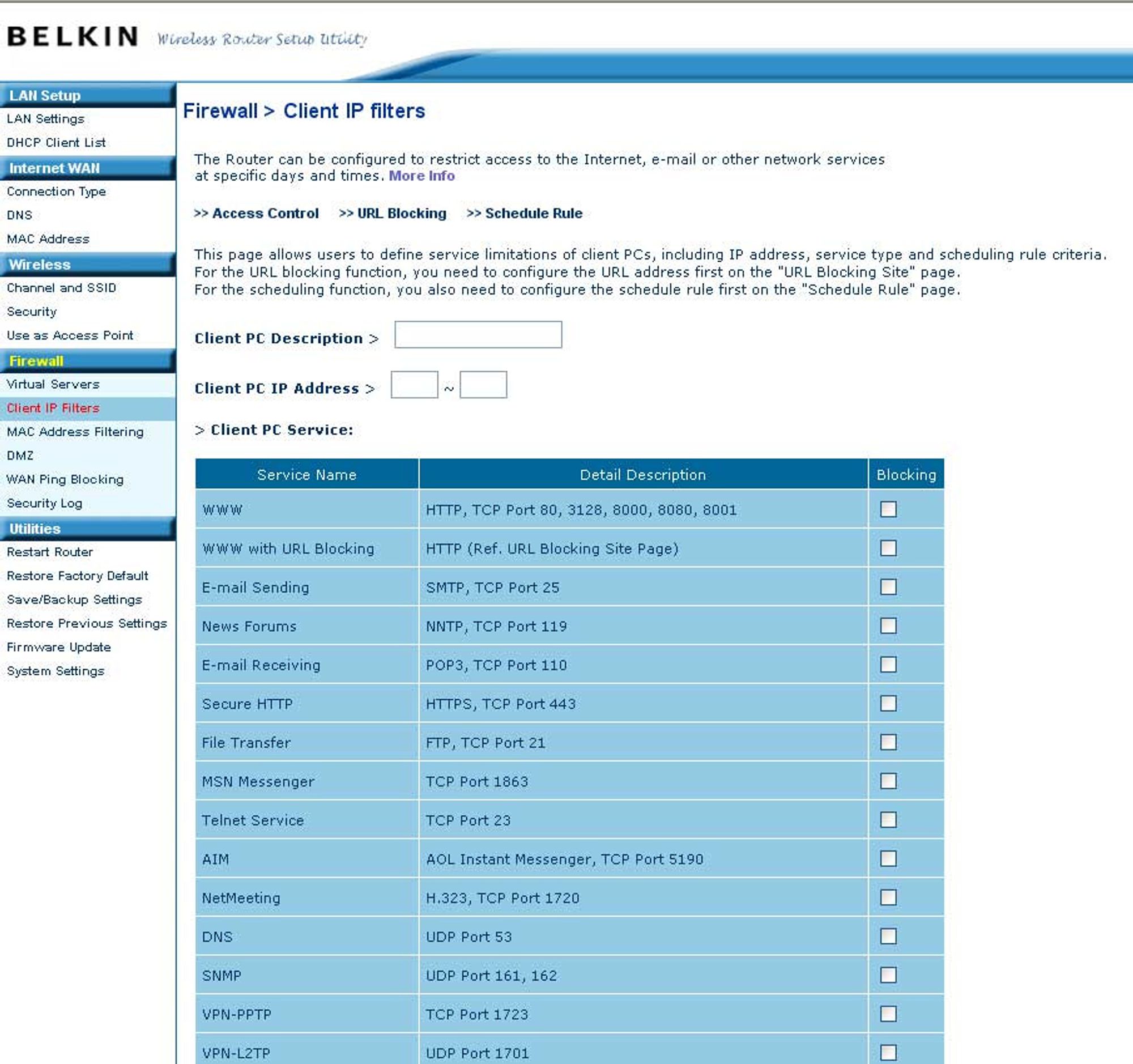This screenshot has width=1133, height=1064.
Task: Open the More Info link
Action: point(421,176)
